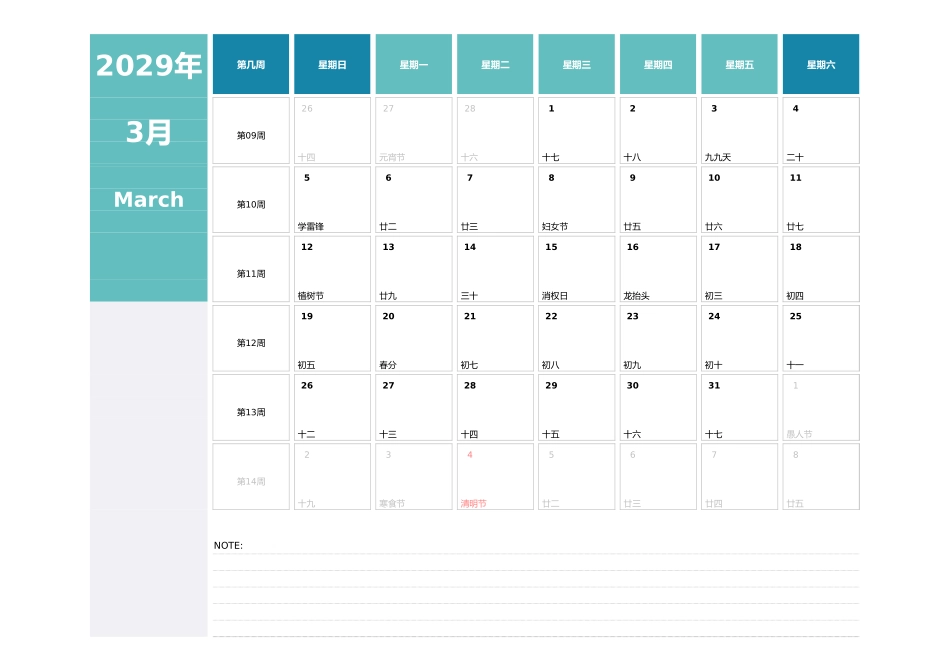Click the 星期日 column header

(x=332, y=64)
